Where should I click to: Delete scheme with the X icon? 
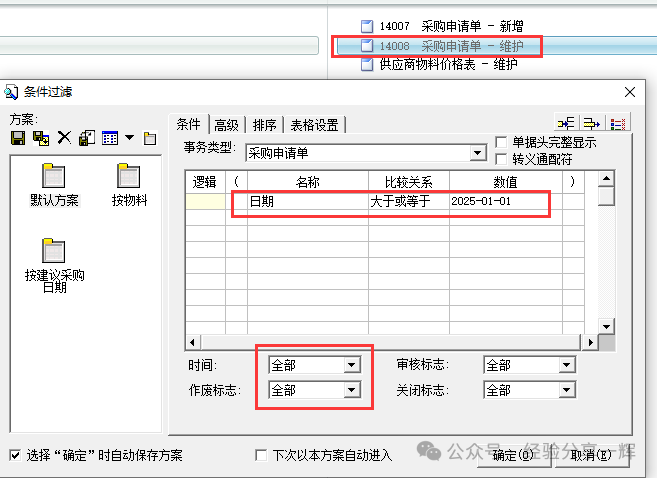pos(63,138)
